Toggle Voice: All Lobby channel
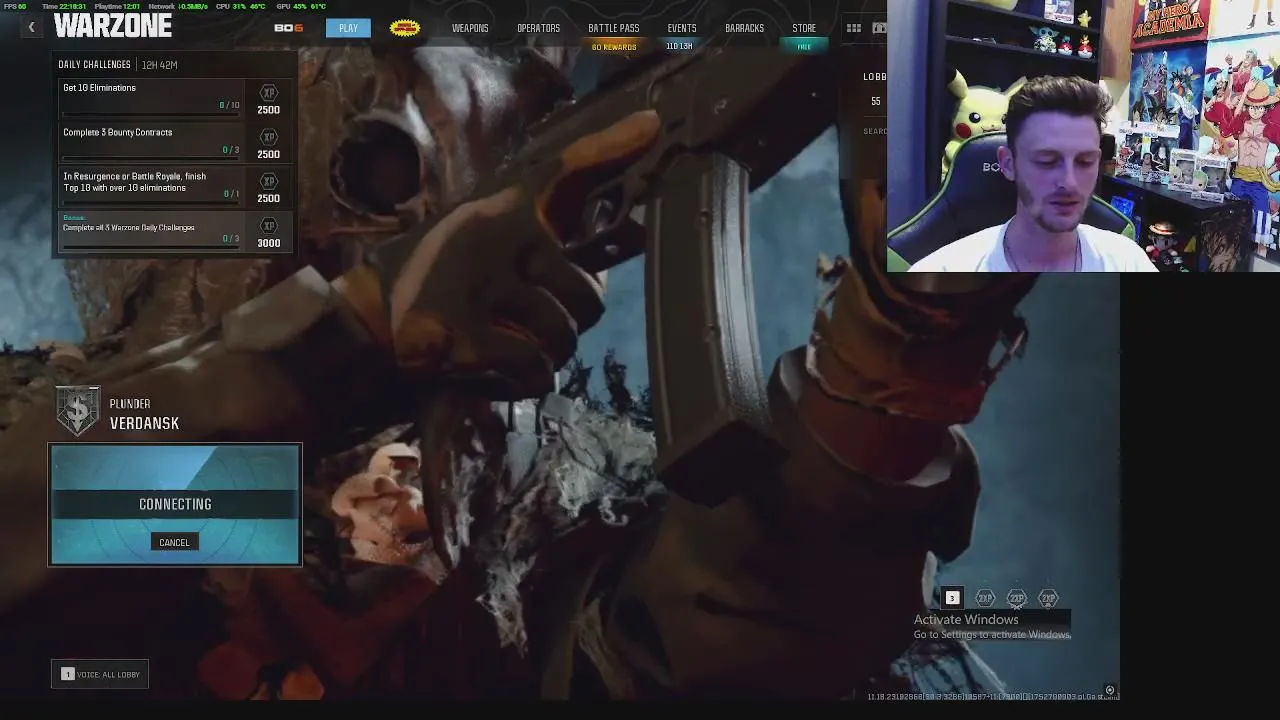 [100, 674]
